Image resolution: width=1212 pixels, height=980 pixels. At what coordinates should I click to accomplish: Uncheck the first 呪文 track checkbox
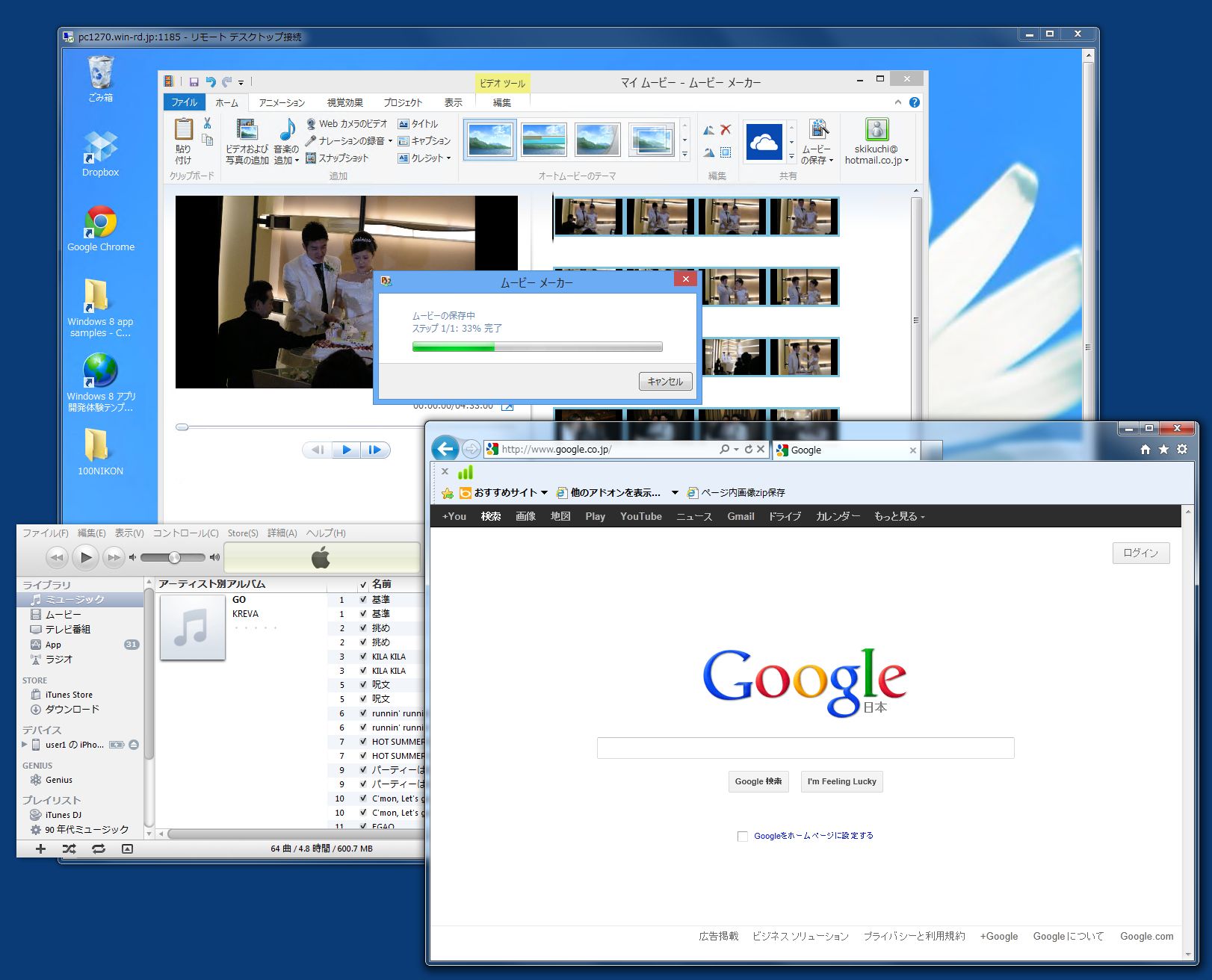tap(363, 685)
